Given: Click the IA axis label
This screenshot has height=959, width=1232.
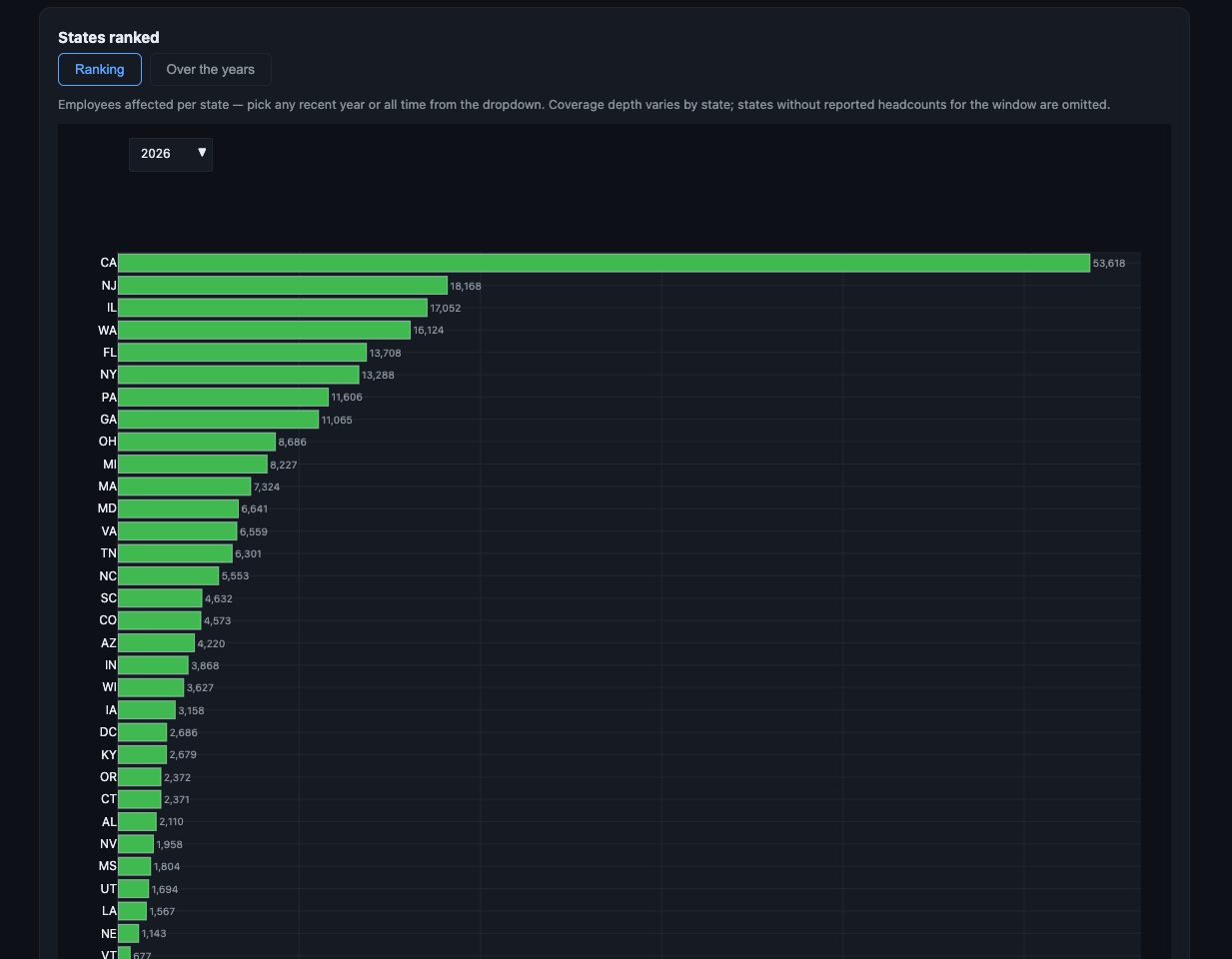Looking at the screenshot, I should click(111, 710).
